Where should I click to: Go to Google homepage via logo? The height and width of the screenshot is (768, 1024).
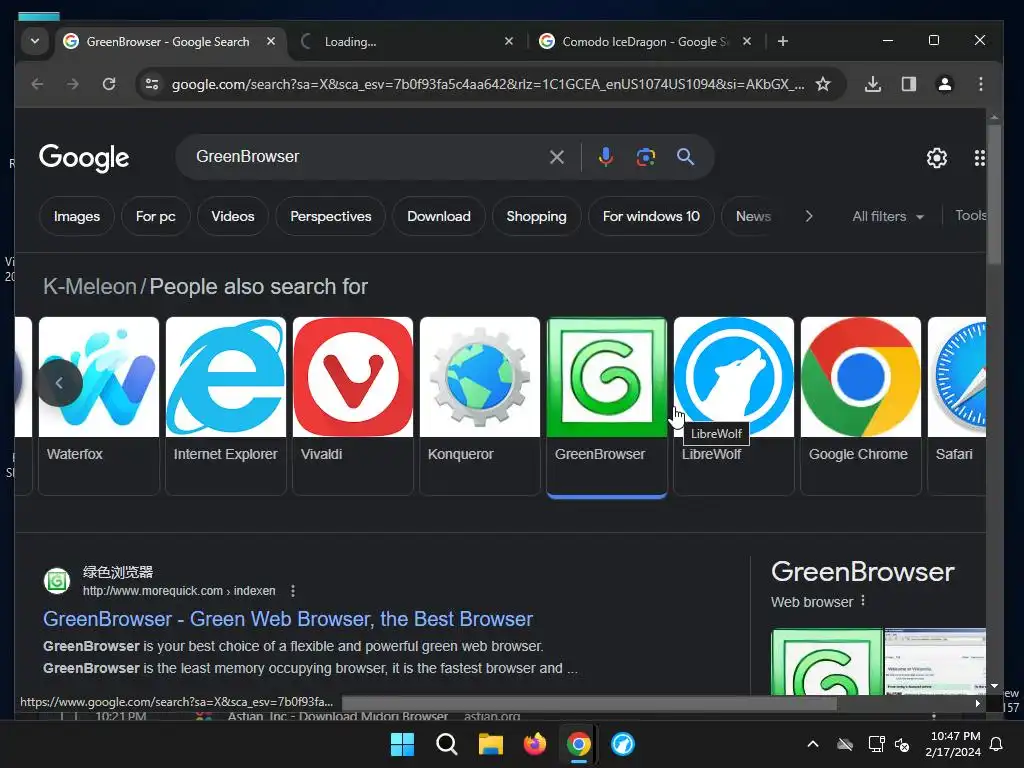click(84, 158)
